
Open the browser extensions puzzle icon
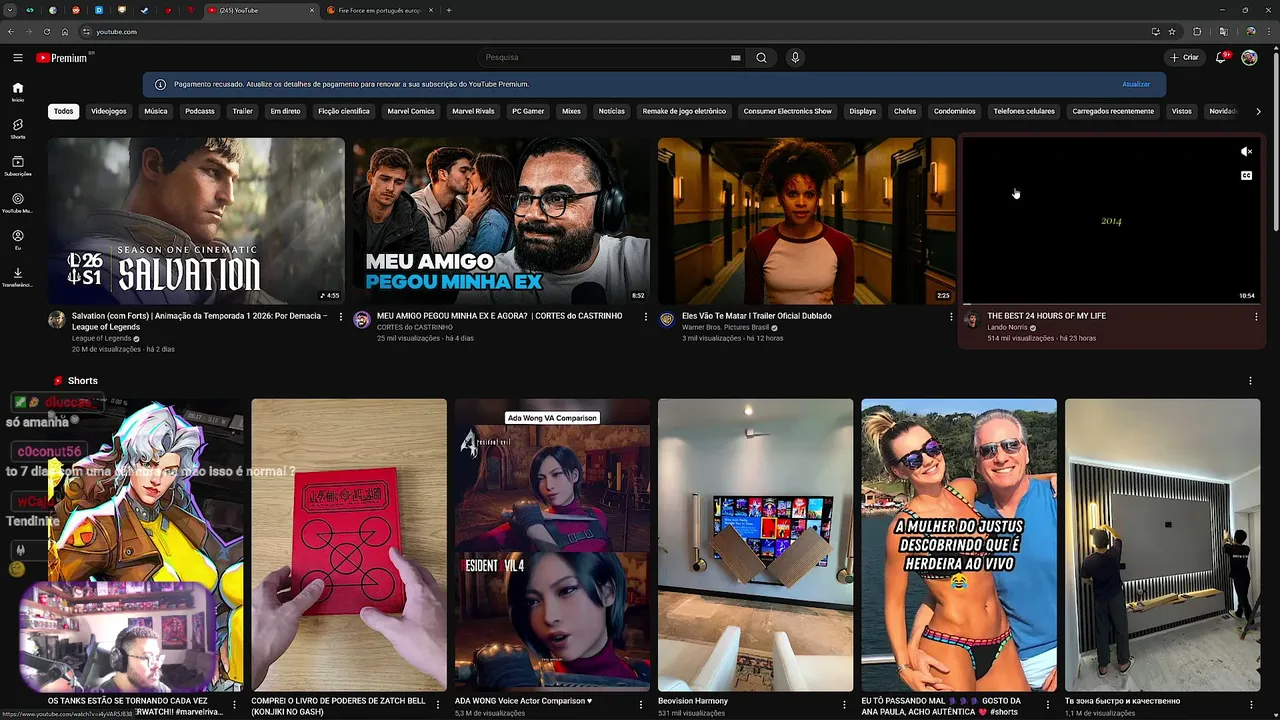(x=1197, y=32)
